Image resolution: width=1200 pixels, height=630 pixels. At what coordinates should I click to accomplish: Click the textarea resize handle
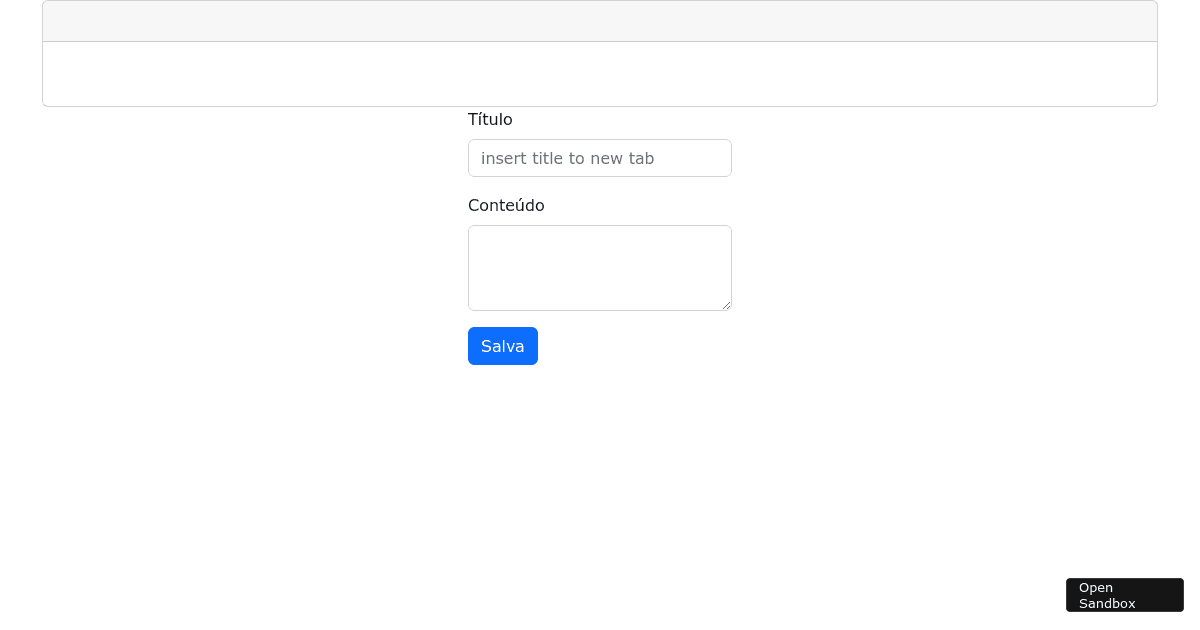tap(728, 306)
